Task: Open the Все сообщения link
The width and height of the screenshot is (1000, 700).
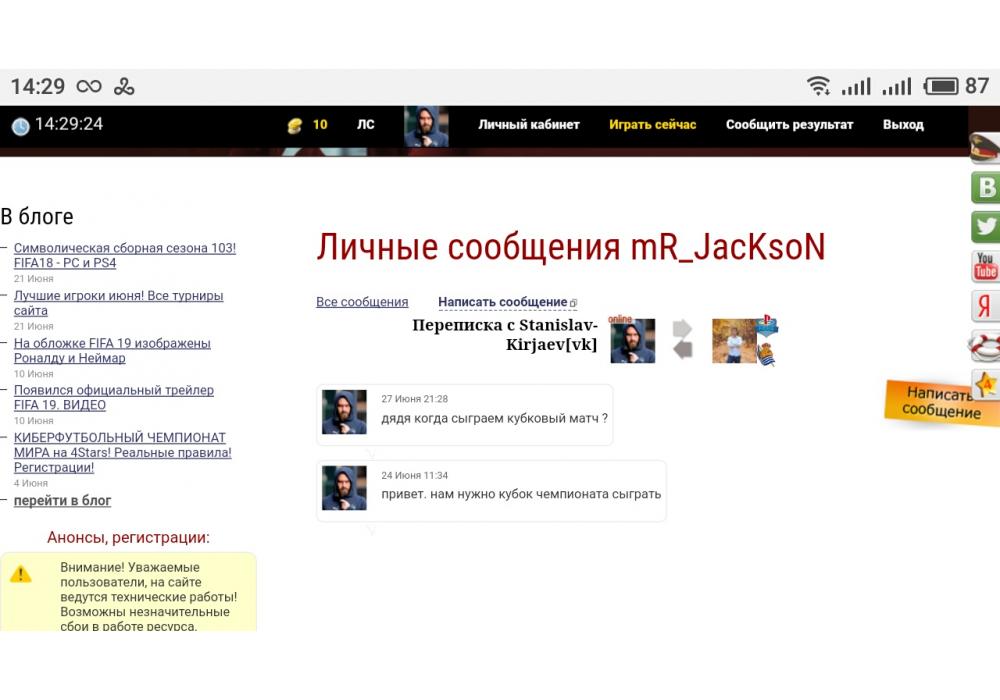Action: point(362,302)
